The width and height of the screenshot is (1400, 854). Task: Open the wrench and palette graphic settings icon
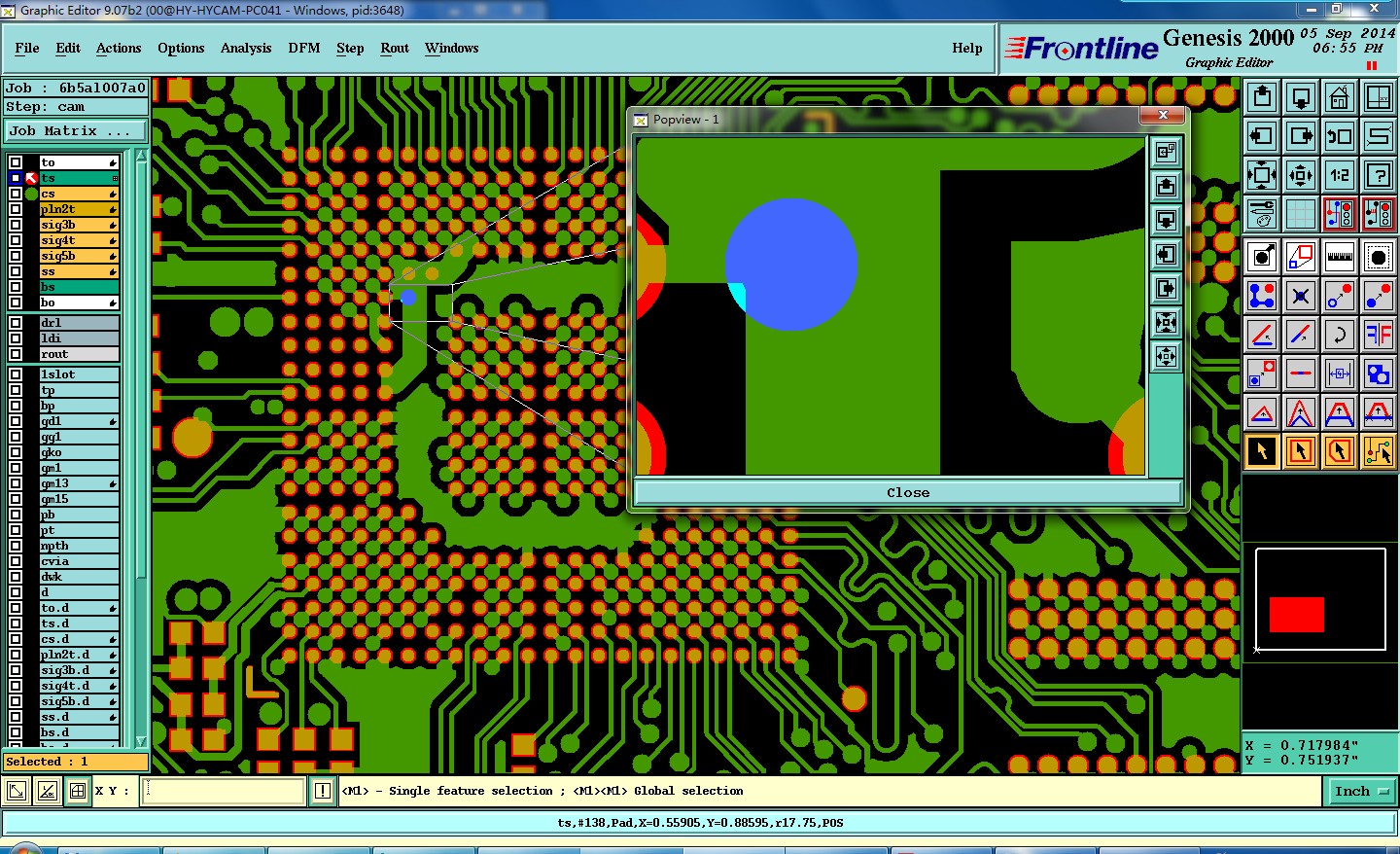pyautogui.click(x=1262, y=214)
